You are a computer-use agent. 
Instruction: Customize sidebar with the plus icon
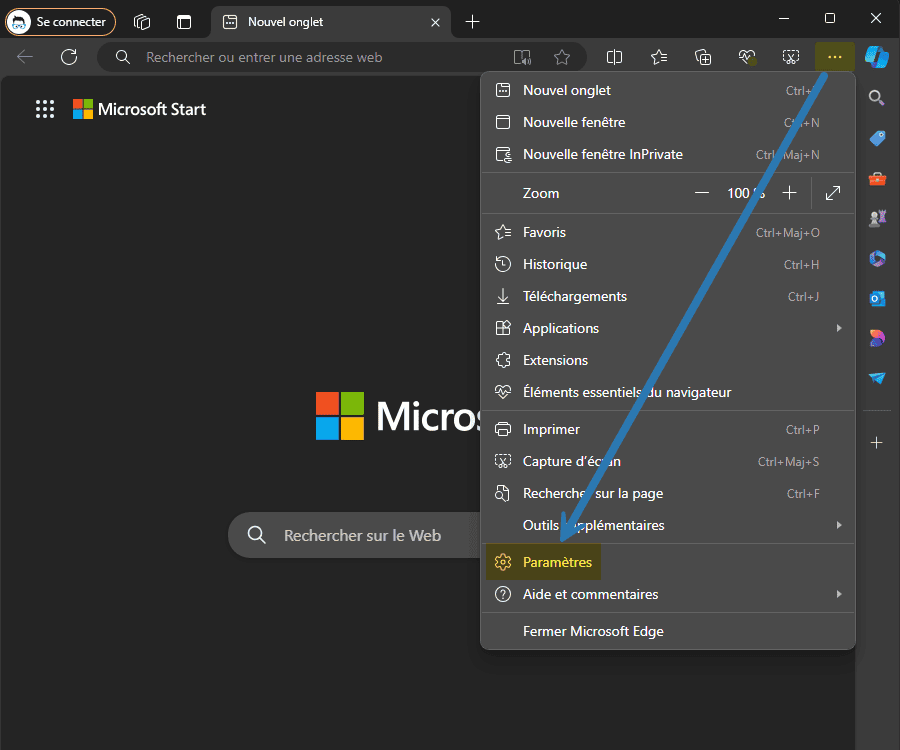coord(876,442)
